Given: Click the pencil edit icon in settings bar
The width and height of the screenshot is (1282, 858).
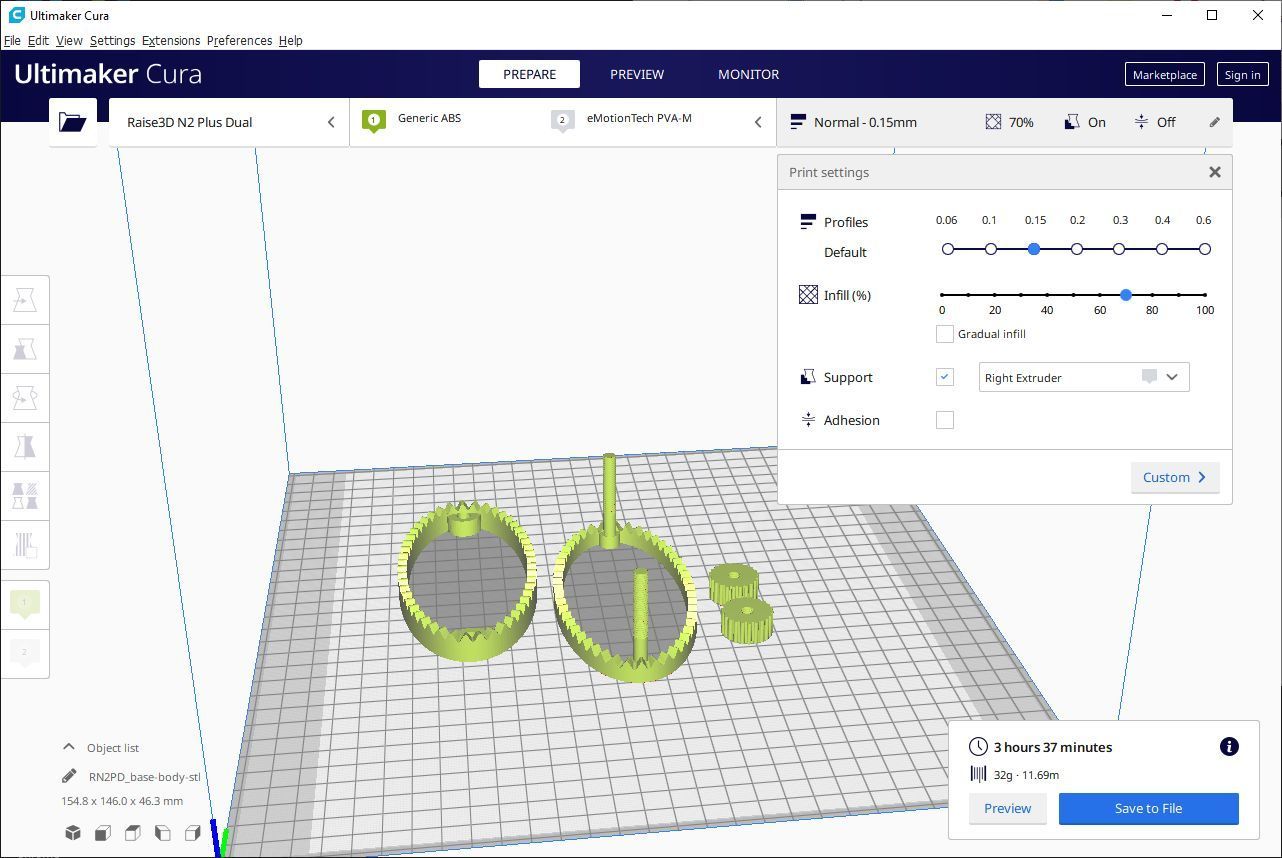Looking at the screenshot, I should click(x=1214, y=122).
